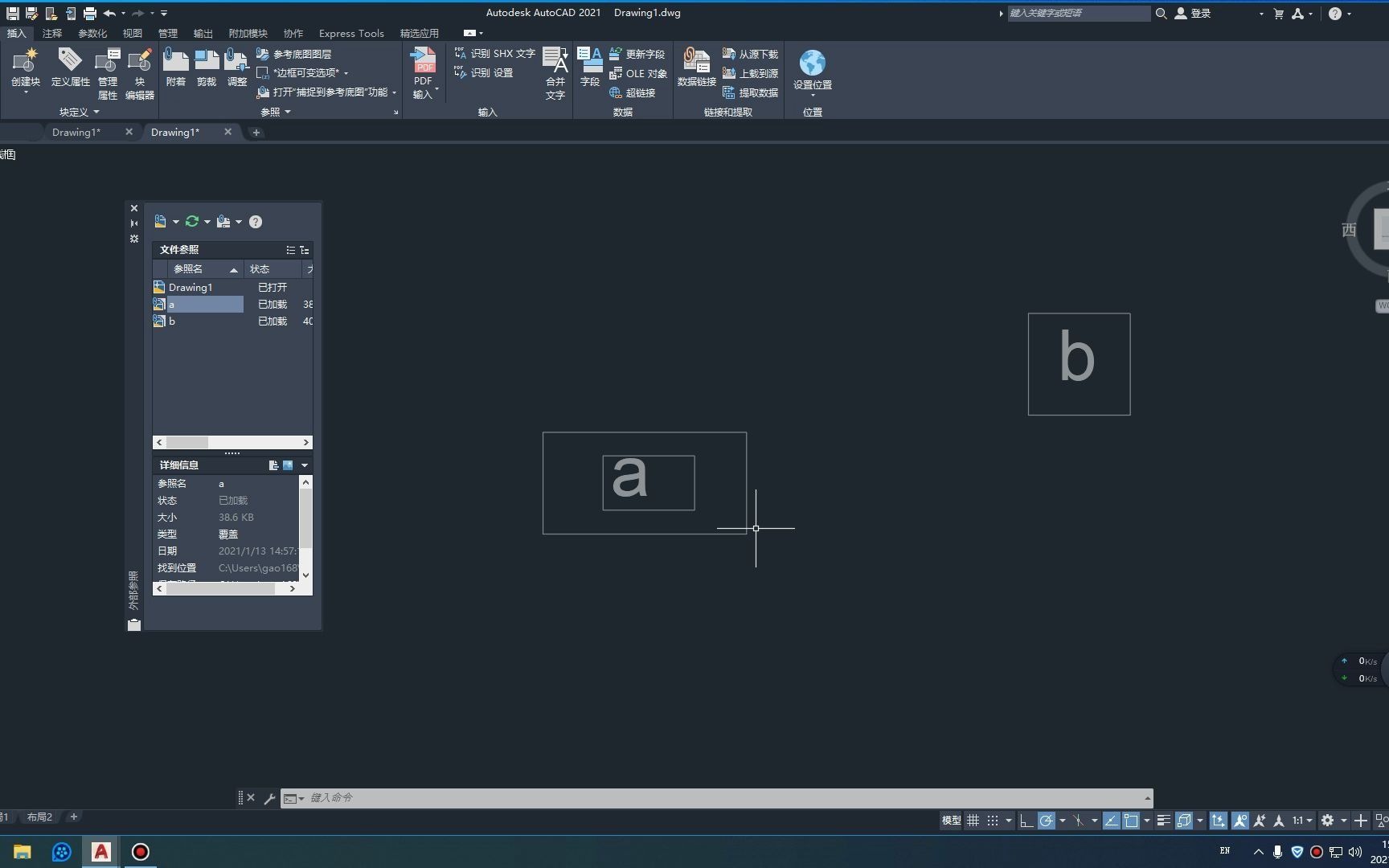
Task: Toggle transparency cycling cube icon in status bar
Action: pos(1184,821)
